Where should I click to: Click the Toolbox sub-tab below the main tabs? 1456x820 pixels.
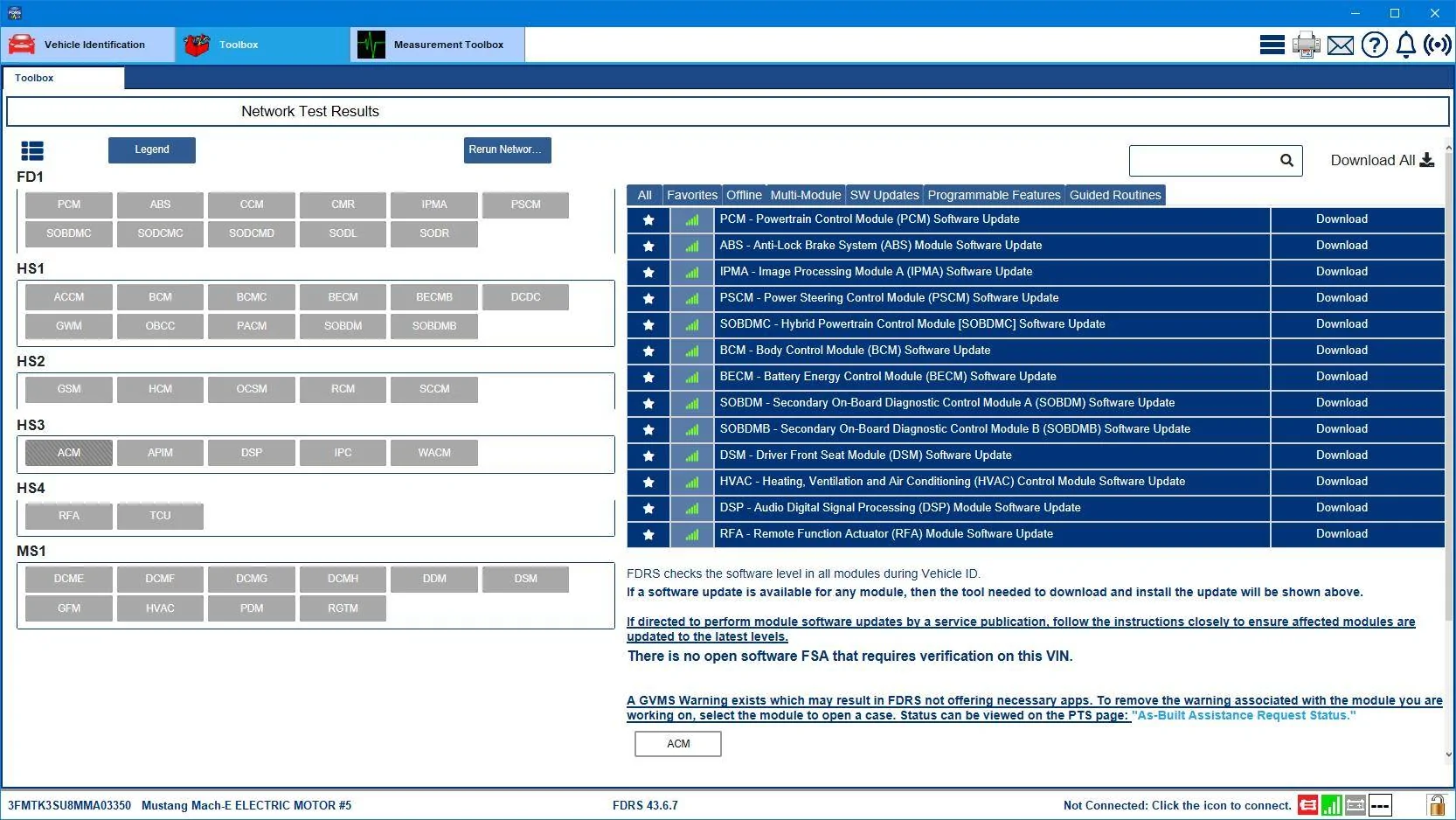63,78
